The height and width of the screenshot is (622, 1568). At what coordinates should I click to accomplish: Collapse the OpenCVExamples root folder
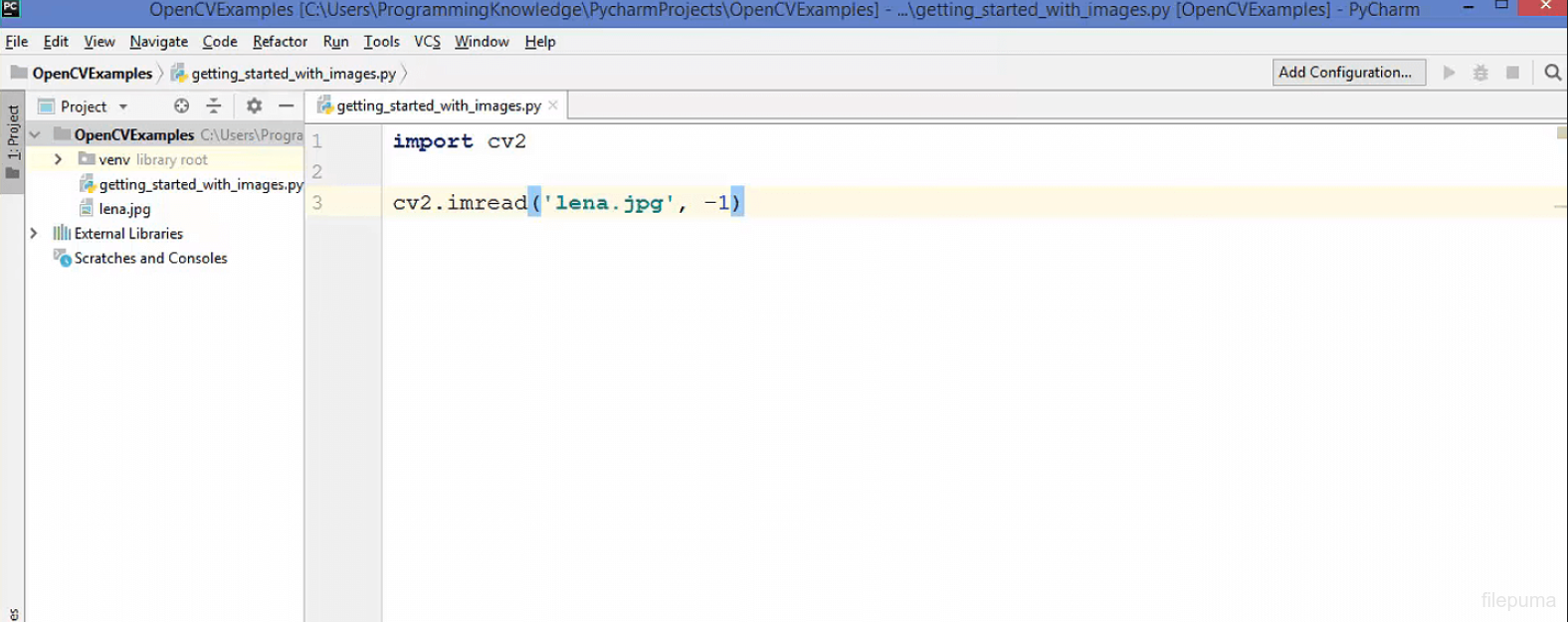click(x=35, y=134)
